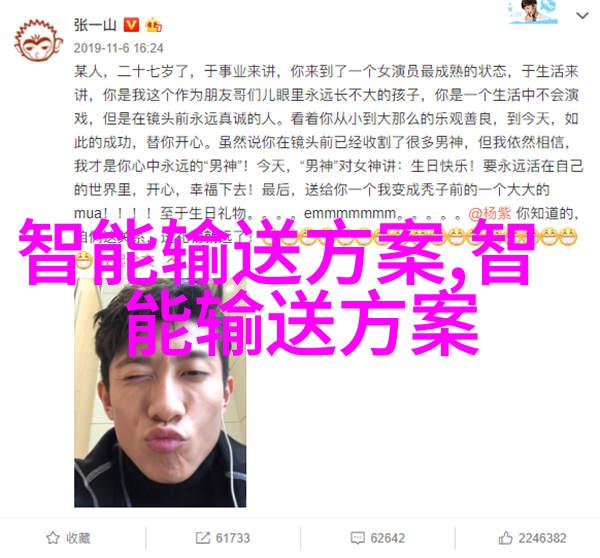
Task: Enlarge the attached selfie photo
Action: [160, 394]
